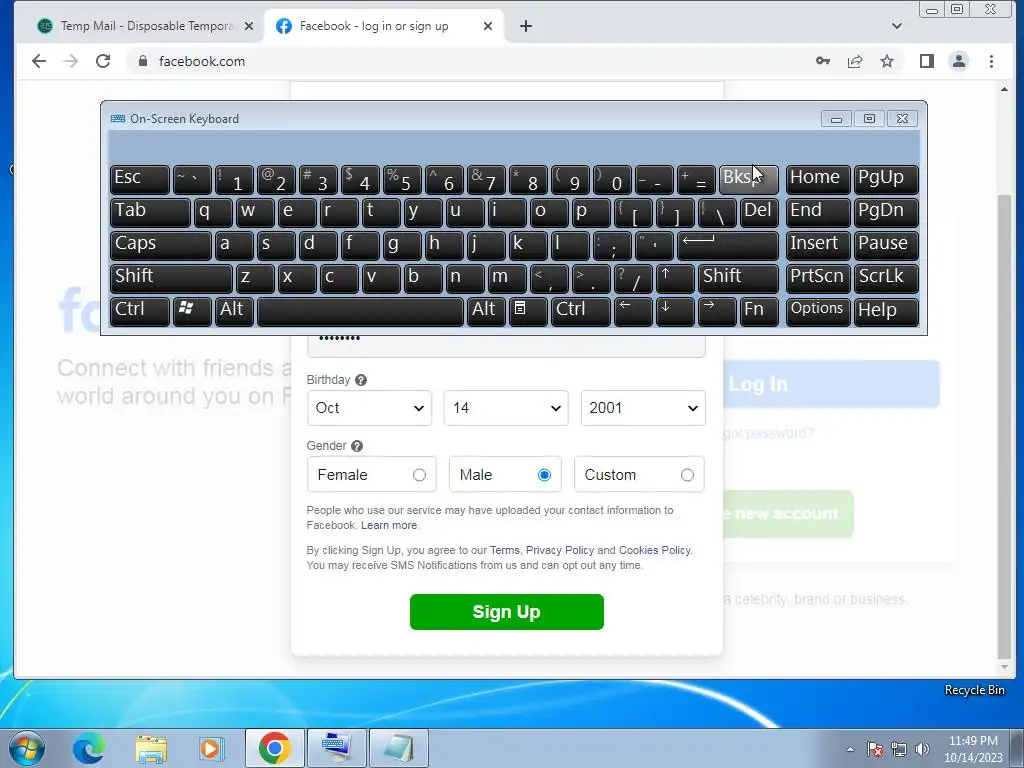Open the Cookies Policy link
This screenshot has height=768, width=1024.
click(x=654, y=551)
